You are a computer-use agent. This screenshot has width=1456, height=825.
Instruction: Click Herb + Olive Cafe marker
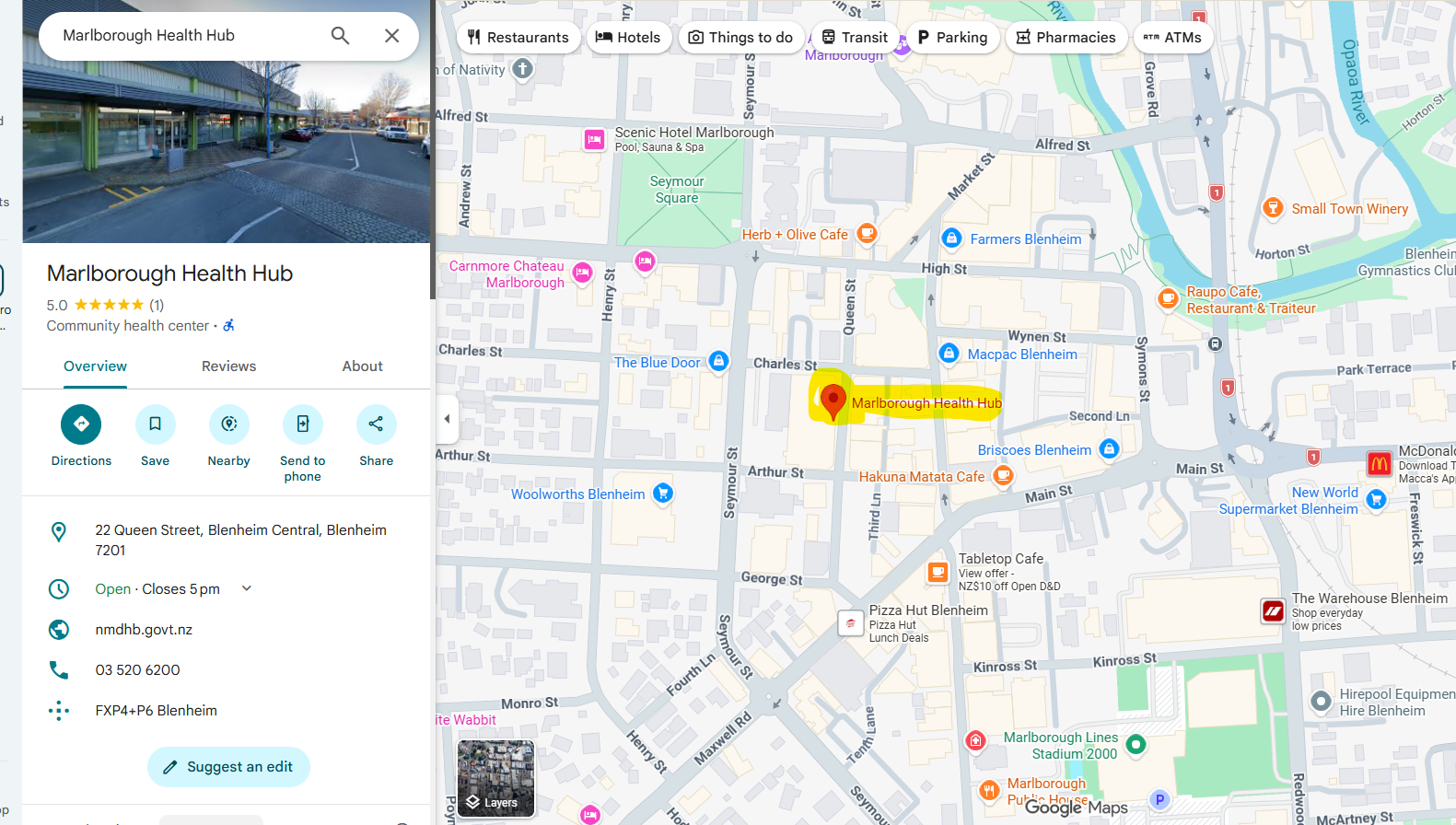[x=867, y=234]
